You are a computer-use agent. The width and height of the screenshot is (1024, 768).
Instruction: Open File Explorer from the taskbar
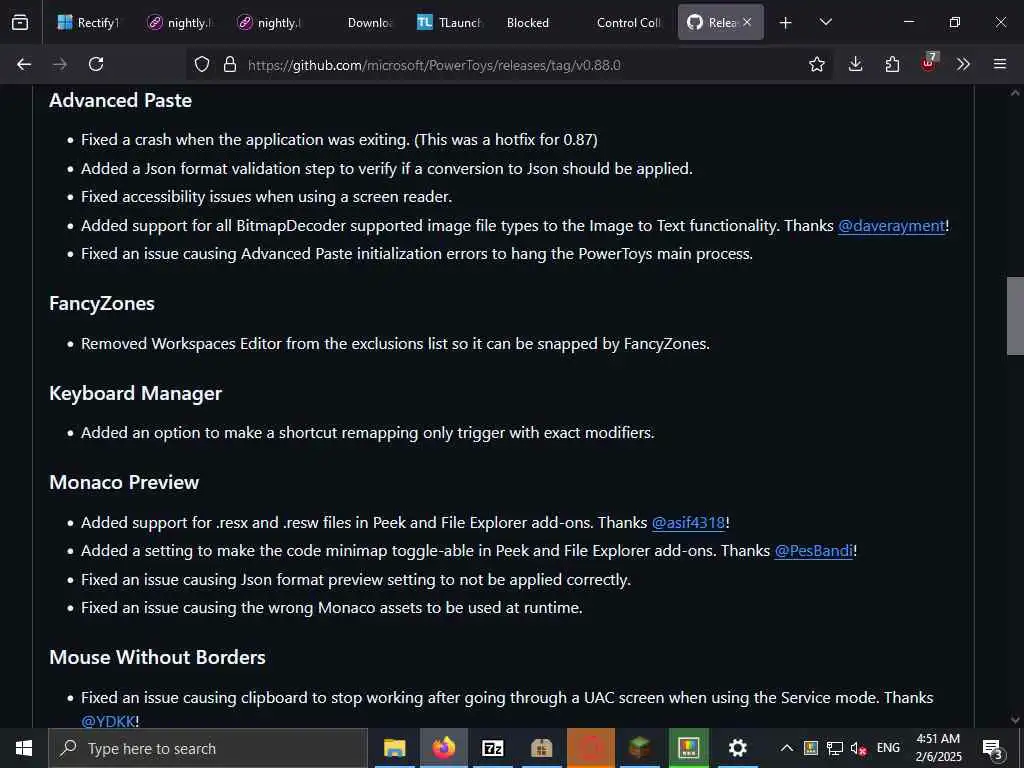click(394, 748)
